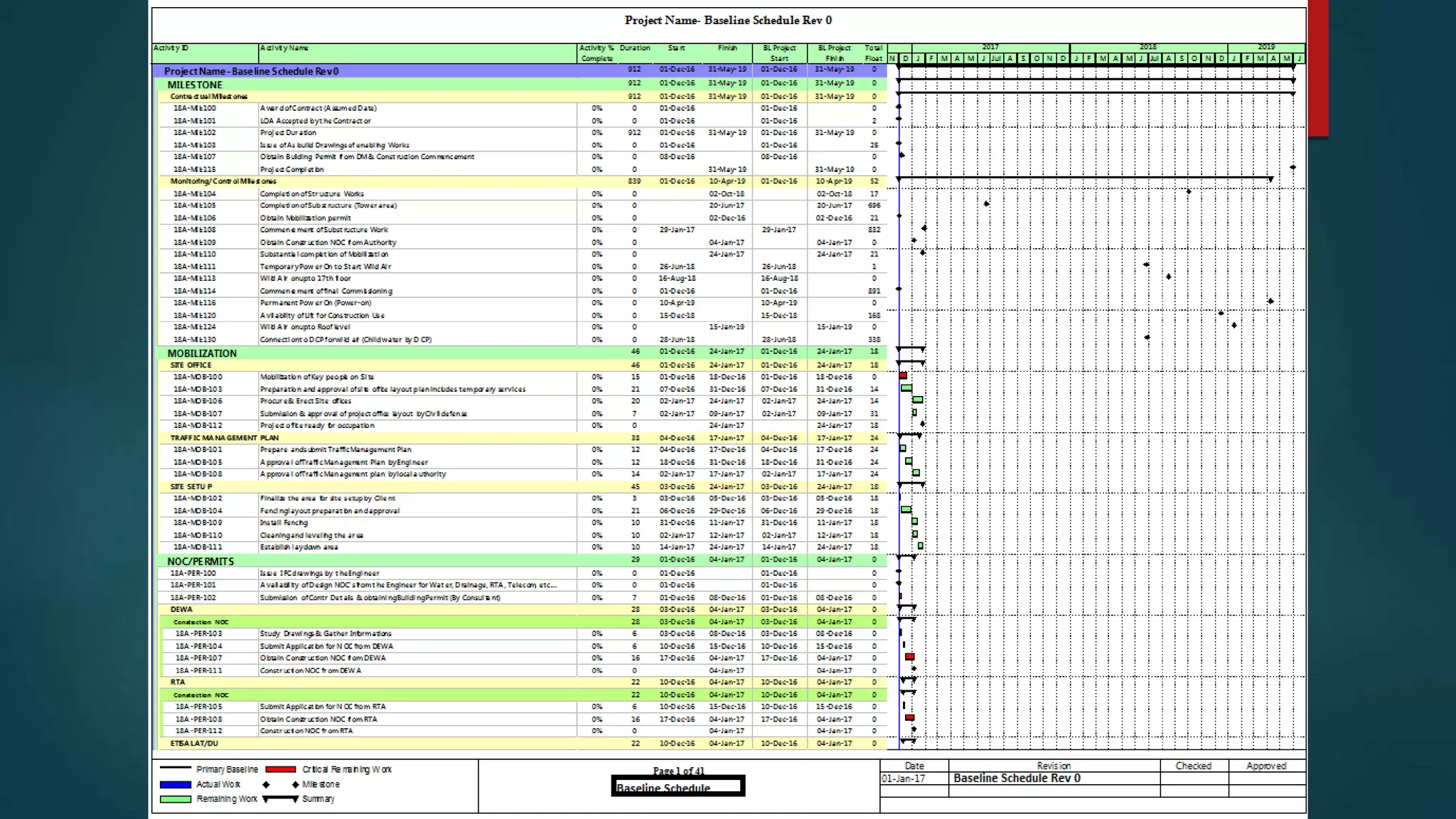Click the Milestone diamond legend symbol
The width and height of the screenshot is (1456, 819).
pyautogui.click(x=295, y=784)
